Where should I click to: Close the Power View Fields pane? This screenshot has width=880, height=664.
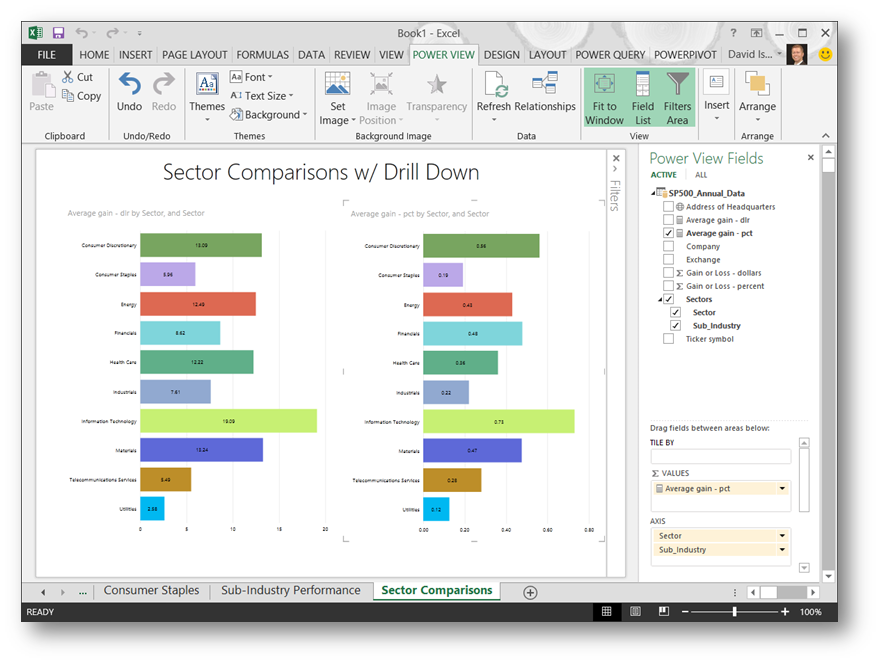click(x=810, y=158)
